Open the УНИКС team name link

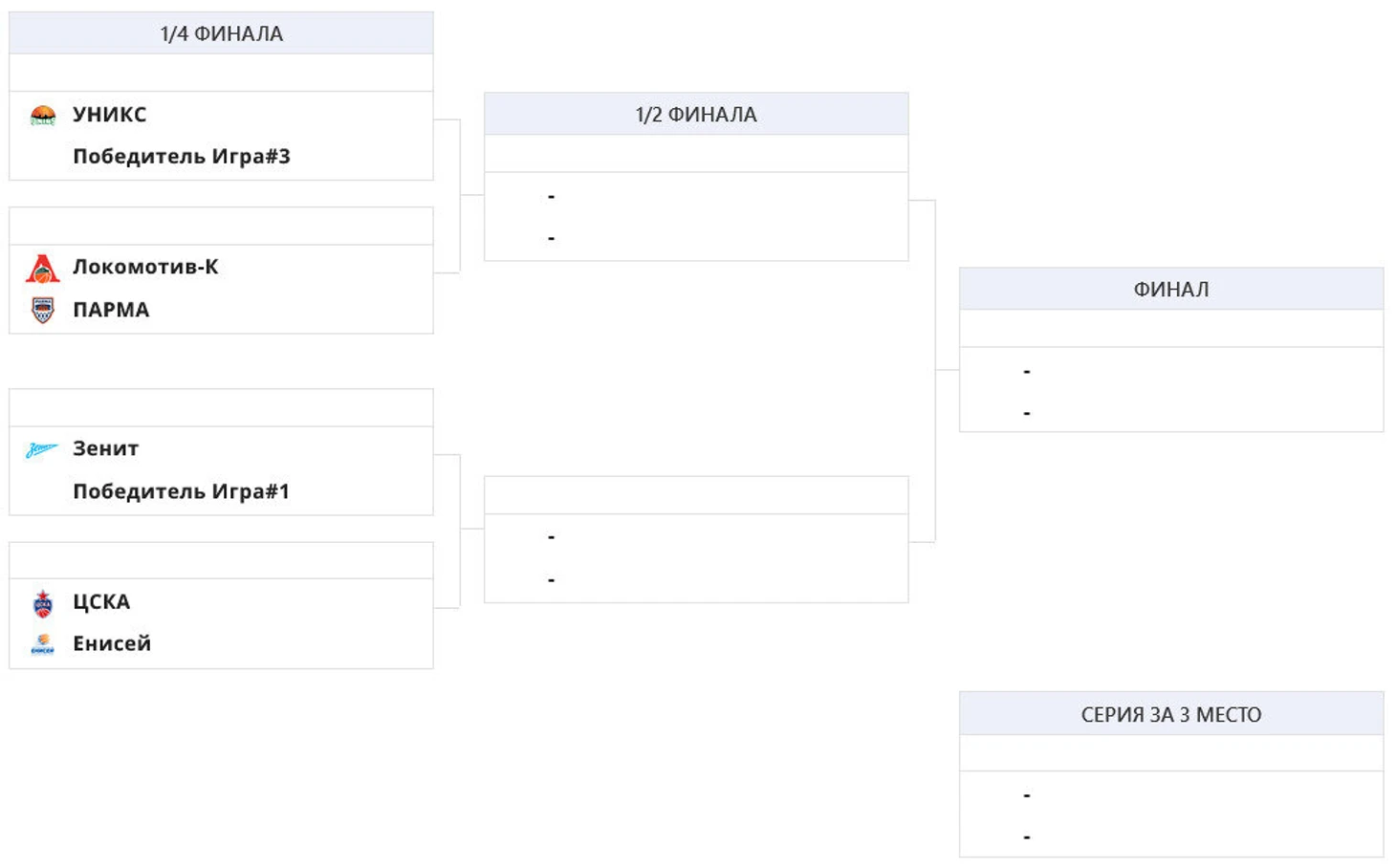point(110,115)
